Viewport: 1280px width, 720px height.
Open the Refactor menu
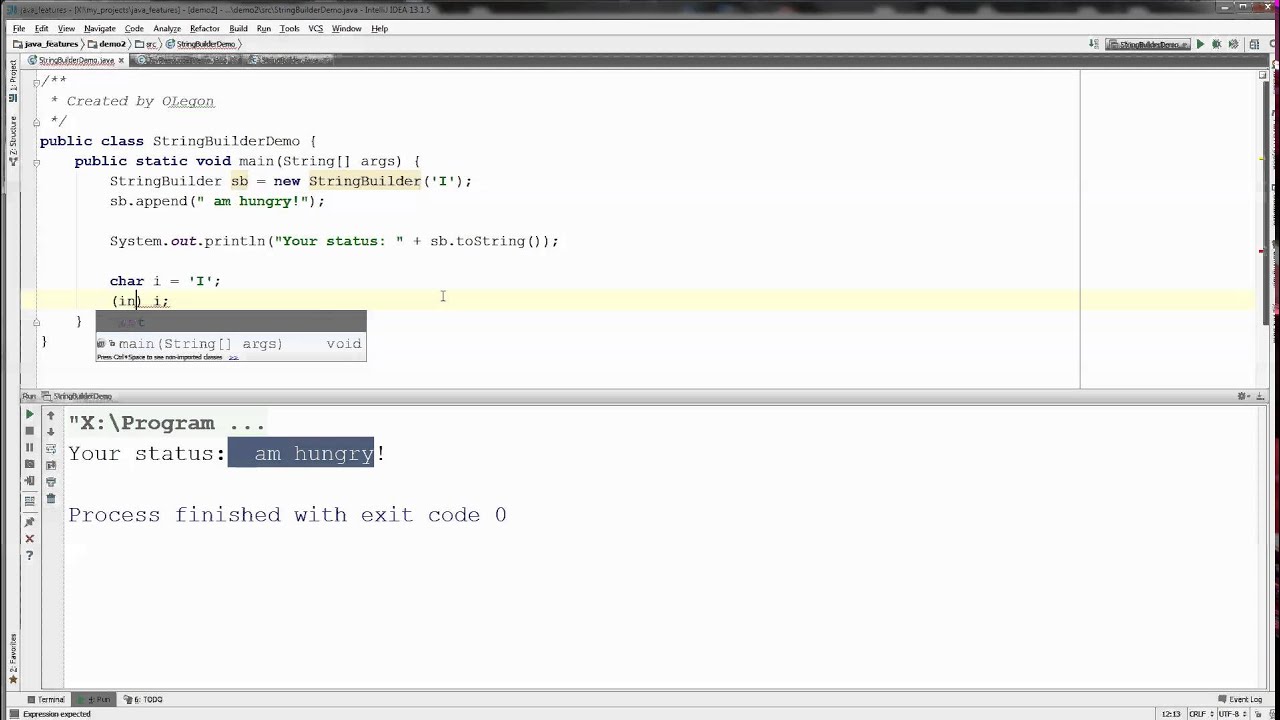tap(204, 28)
